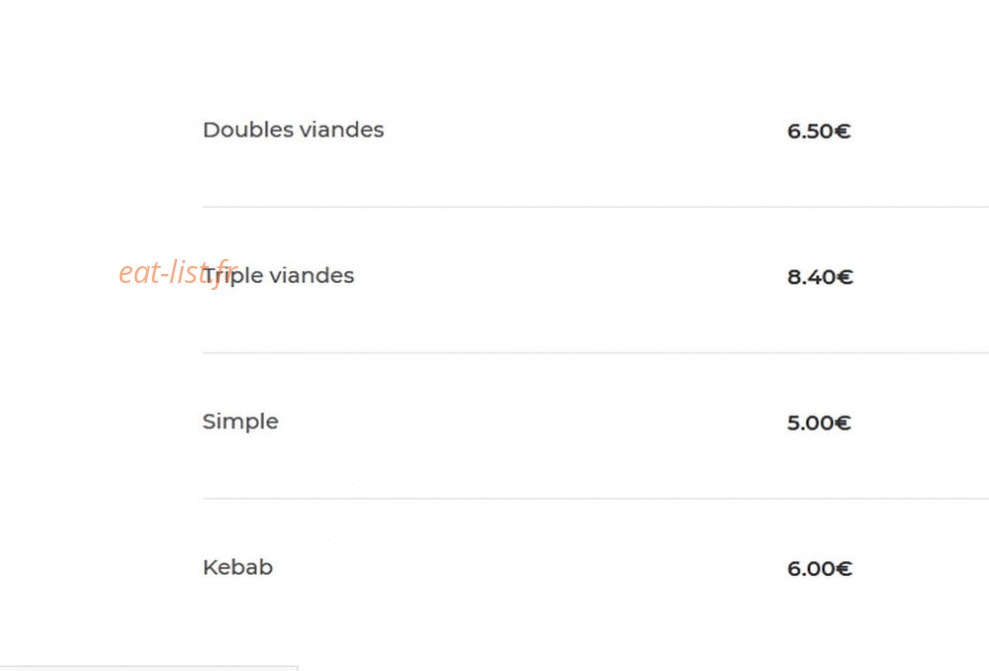Screen dimensions: 989x671
Task: Click the euro symbol after 5.00
Action: coord(843,423)
